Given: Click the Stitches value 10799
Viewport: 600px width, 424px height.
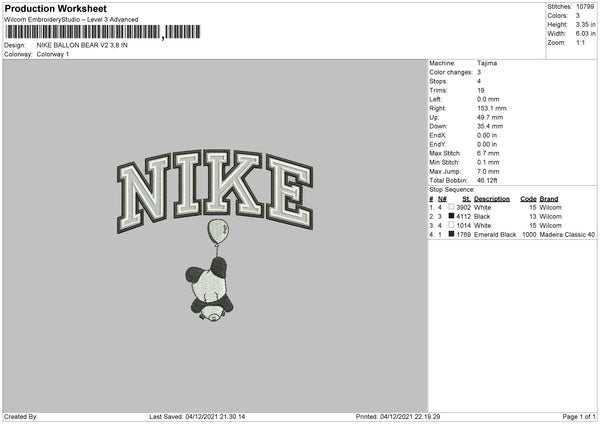Looking at the screenshot, I should (585, 7).
